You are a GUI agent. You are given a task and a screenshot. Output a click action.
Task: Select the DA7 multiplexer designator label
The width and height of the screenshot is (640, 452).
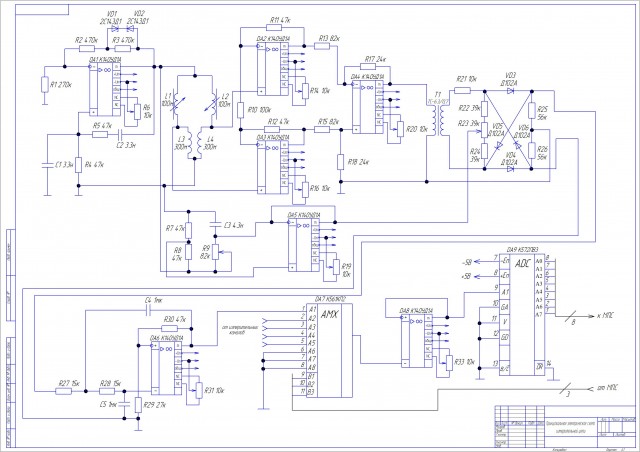[331, 299]
